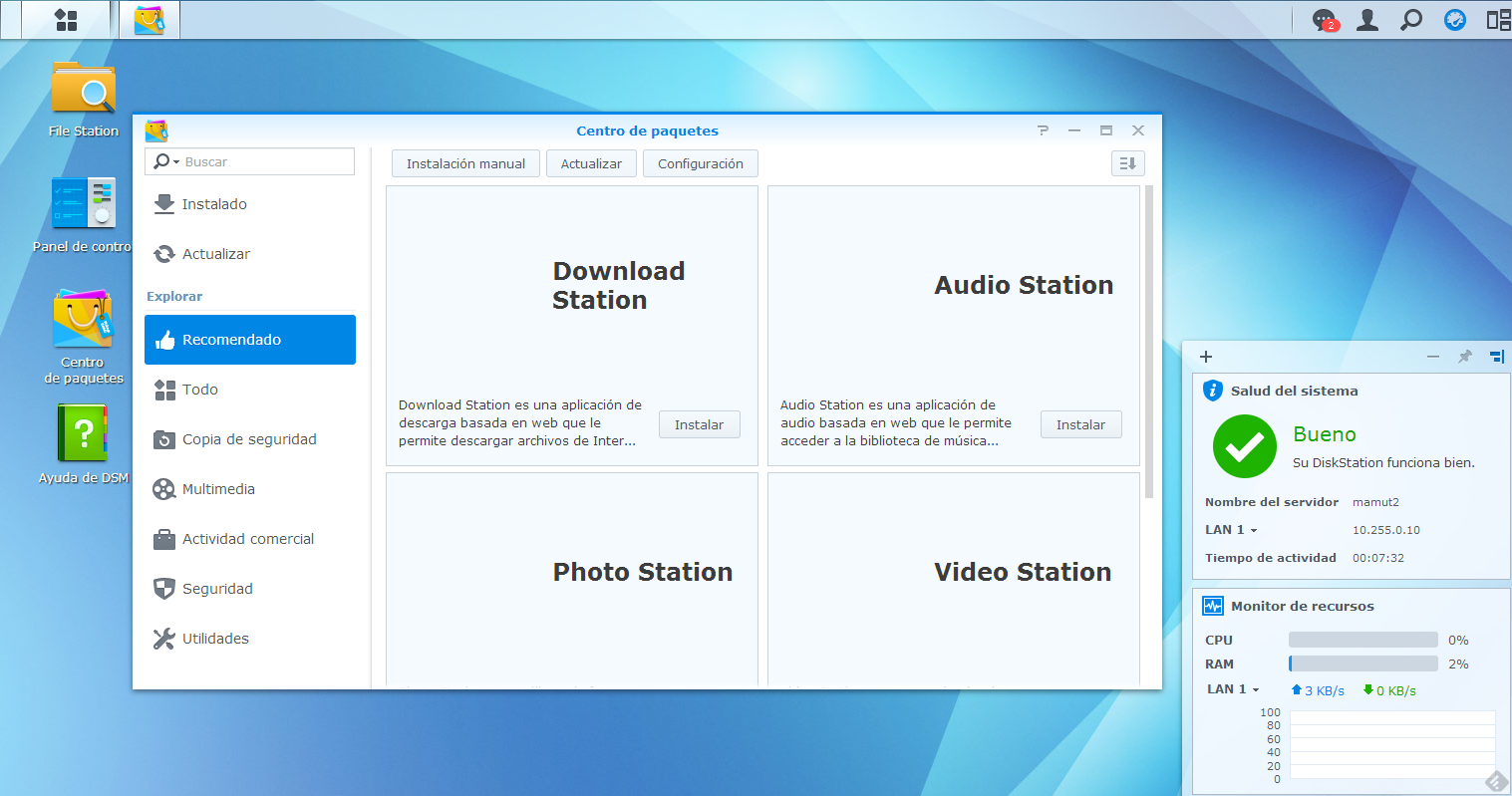Open the notifications chat bubble icon

pyautogui.click(x=1324, y=20)
